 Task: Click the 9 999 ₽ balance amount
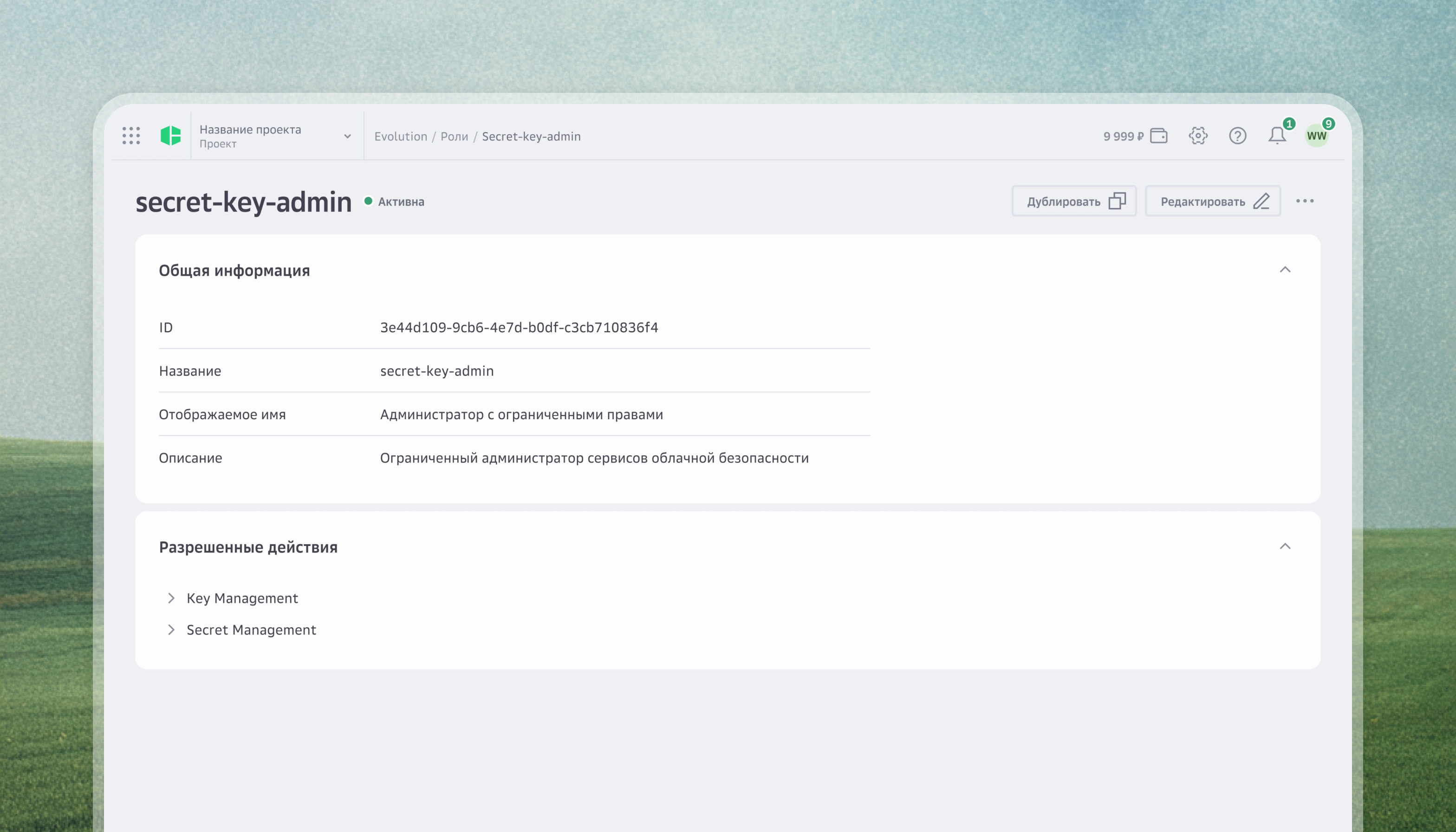pyautogui.click(x=1124, y=136)
